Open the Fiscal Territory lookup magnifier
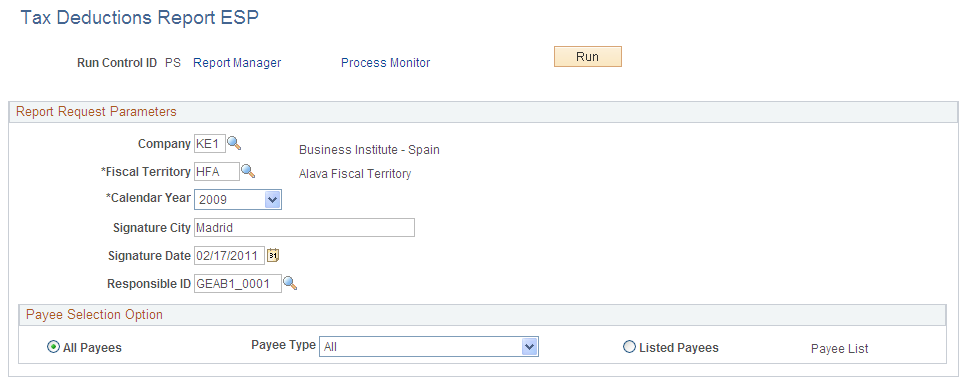 [248, 172]
